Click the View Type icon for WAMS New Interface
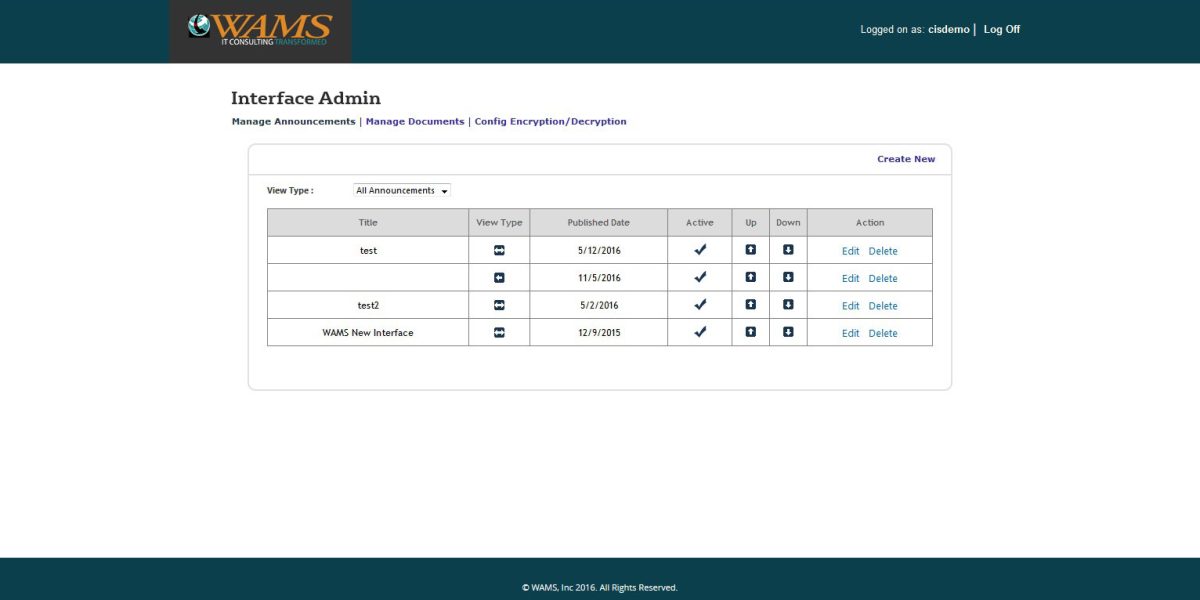This screenshot has width=1200, height=600. 498,331
